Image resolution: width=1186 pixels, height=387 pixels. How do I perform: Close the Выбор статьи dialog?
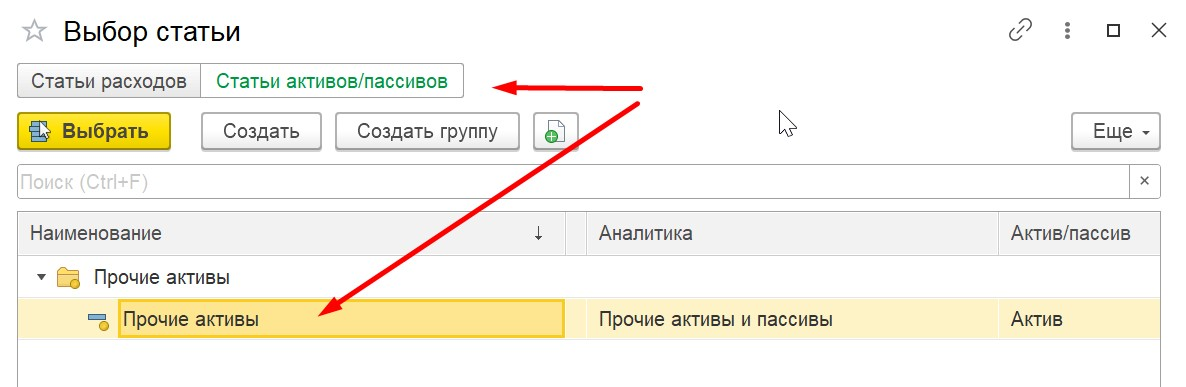pos(1158,30)
